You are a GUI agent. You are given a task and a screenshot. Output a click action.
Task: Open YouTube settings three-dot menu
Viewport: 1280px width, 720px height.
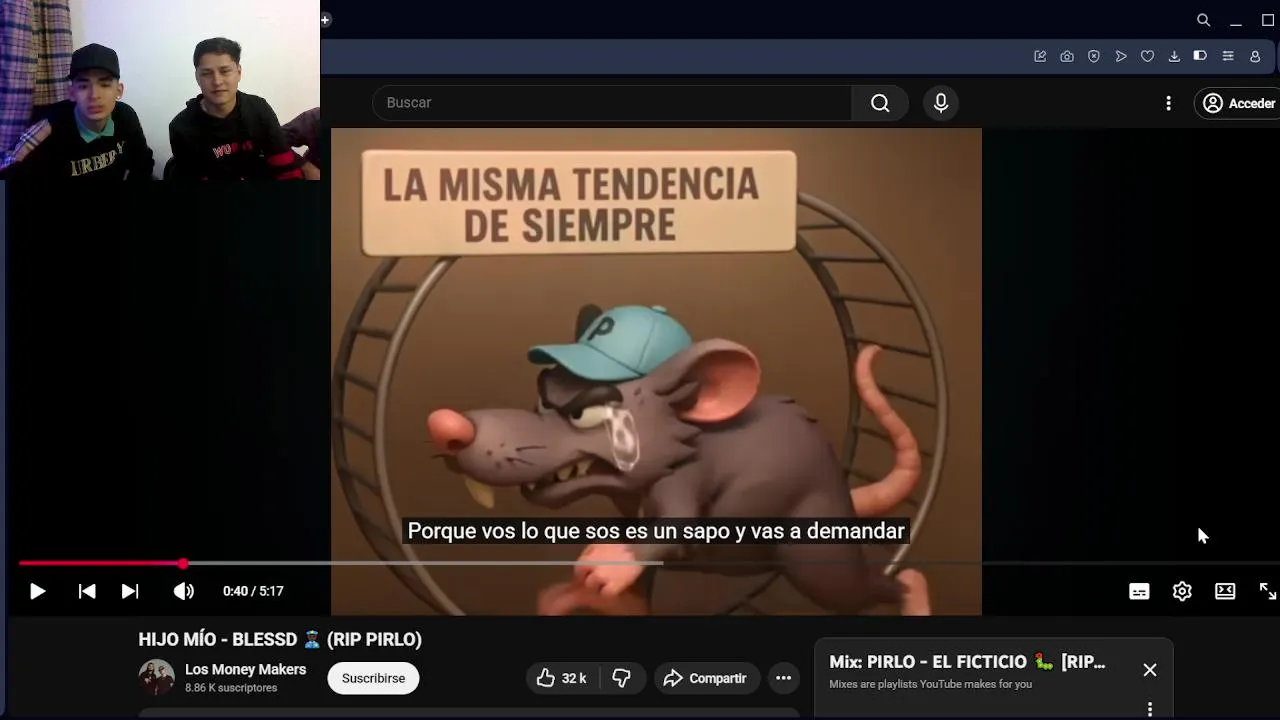coord(1168,103)
